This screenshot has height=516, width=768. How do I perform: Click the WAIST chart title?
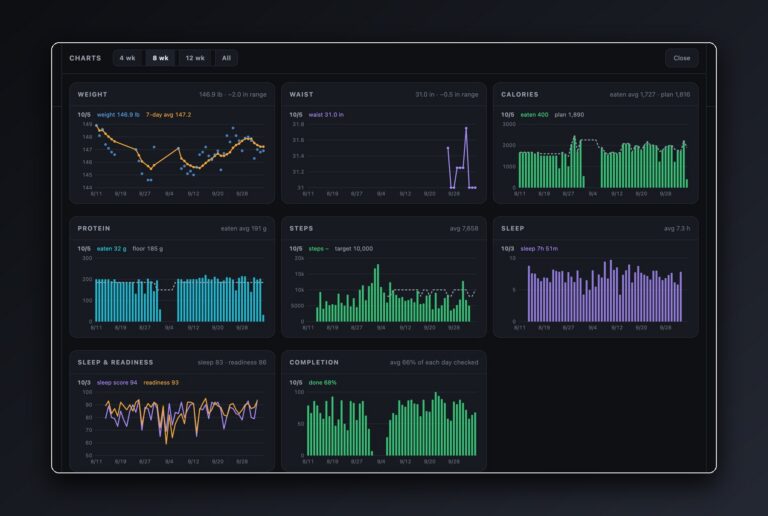(x=301, y=94)
